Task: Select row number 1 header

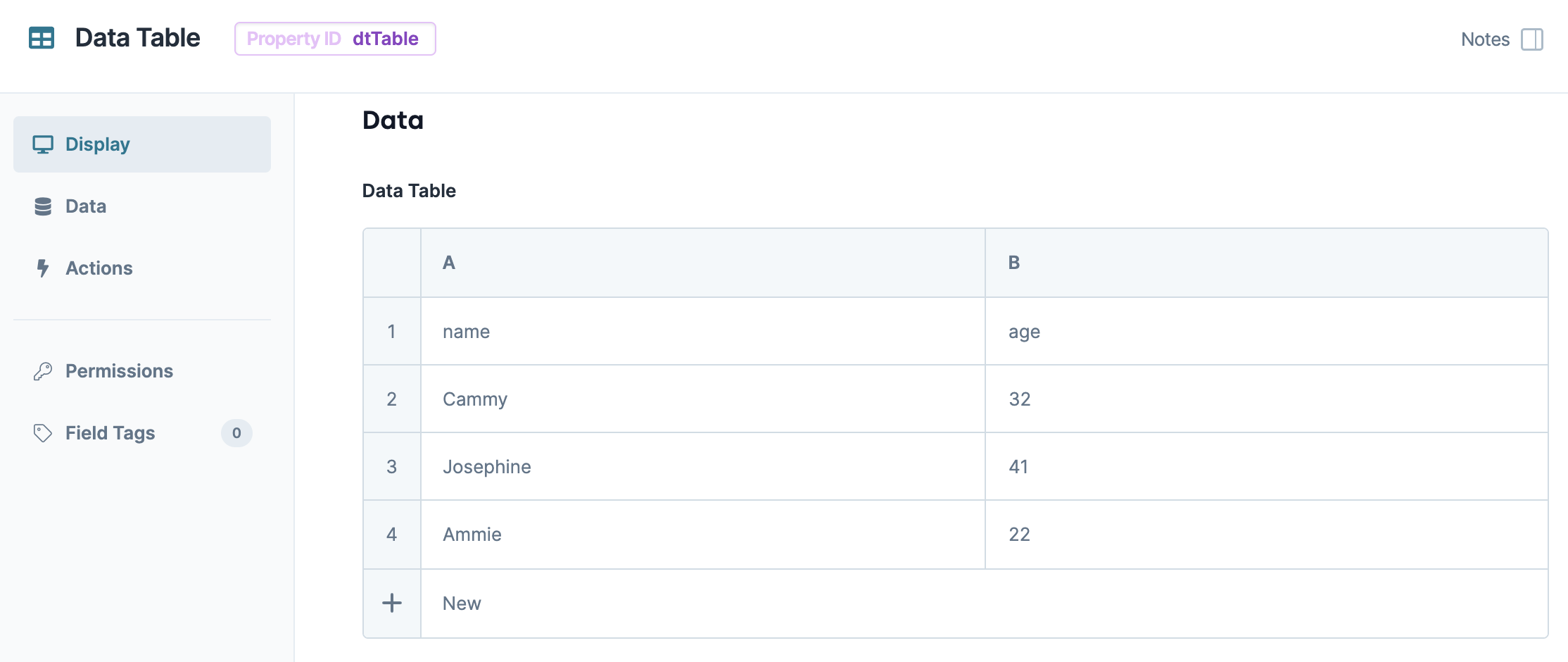Action: click(x=392, y=331)
